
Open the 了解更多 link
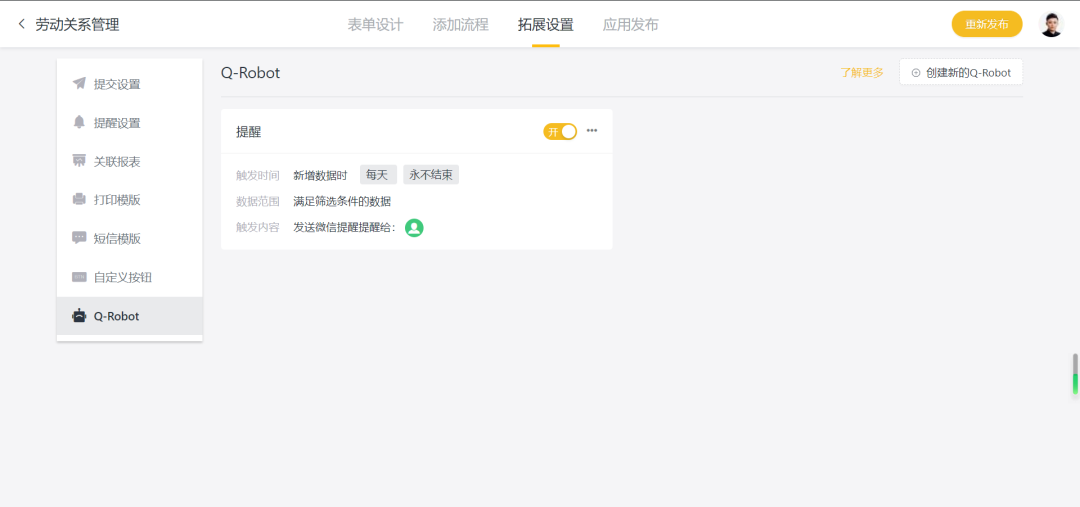[862, 72]
